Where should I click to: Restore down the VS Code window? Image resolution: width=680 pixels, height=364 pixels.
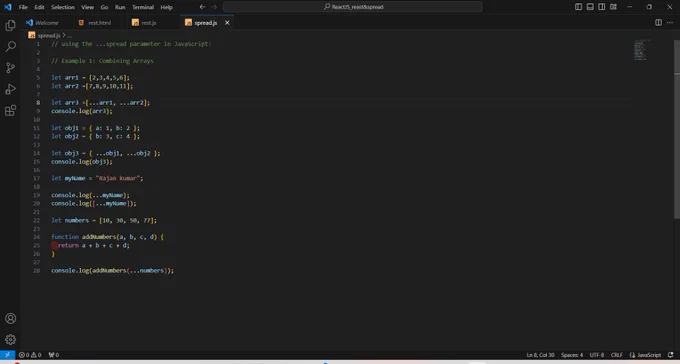[649, 7]
